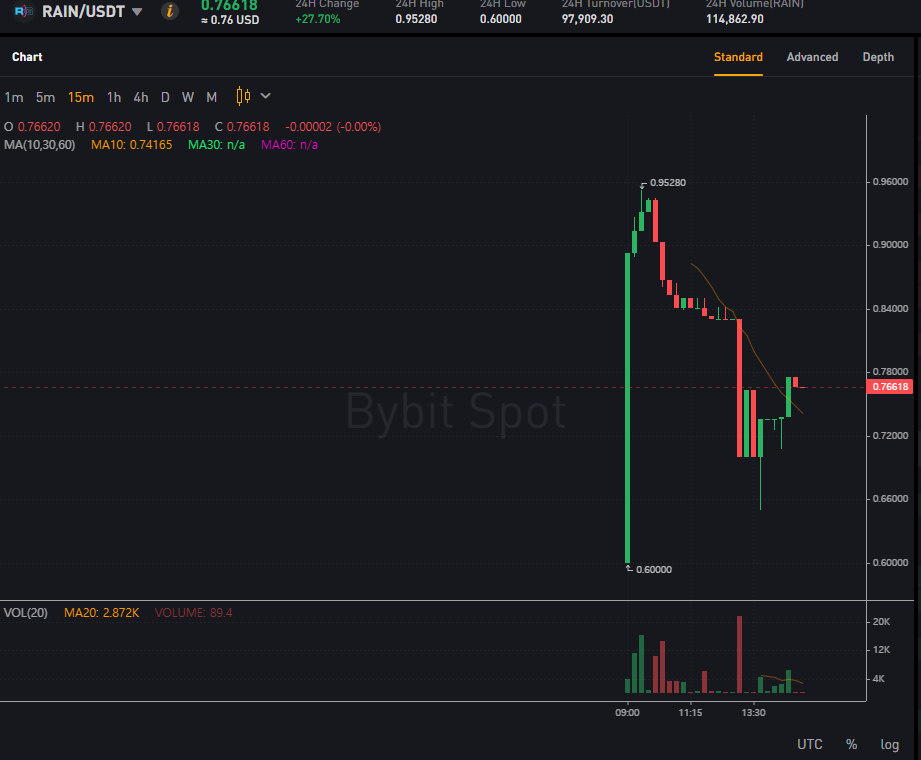The image size is (921, 760).
Task: Click the 24H High 0.95280 value
Action: pyautogui.click(x=416, y=19)
